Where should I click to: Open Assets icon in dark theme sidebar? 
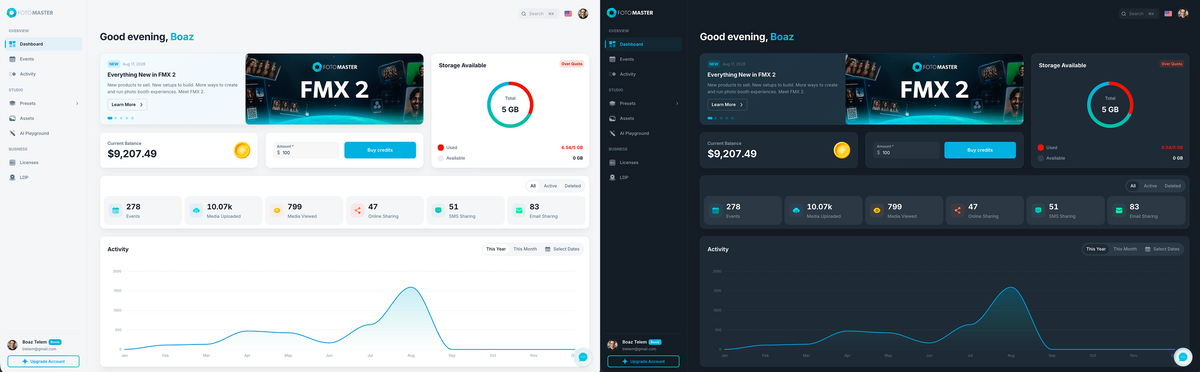[x=612, y=118]
